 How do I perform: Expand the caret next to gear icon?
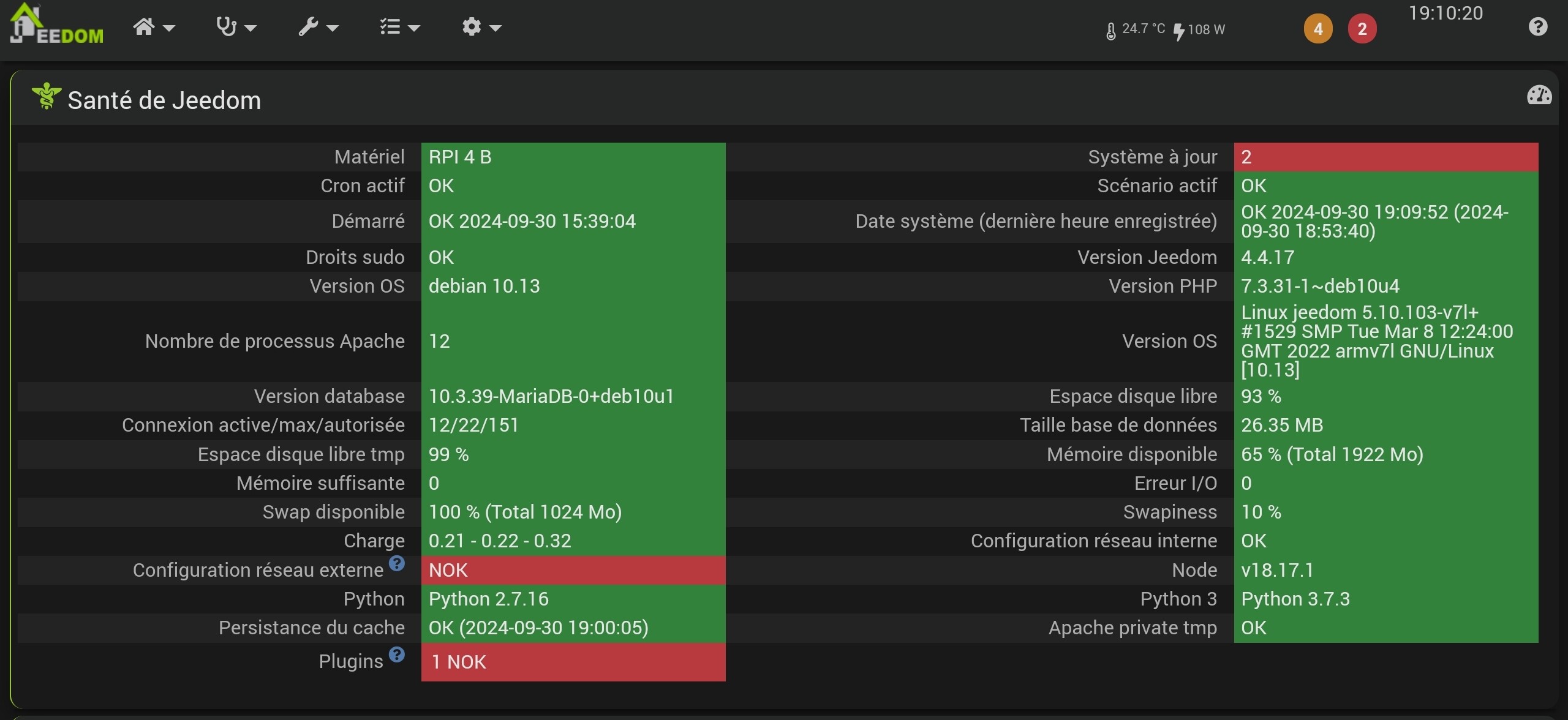pyautogui.click(x=496, y=28)
